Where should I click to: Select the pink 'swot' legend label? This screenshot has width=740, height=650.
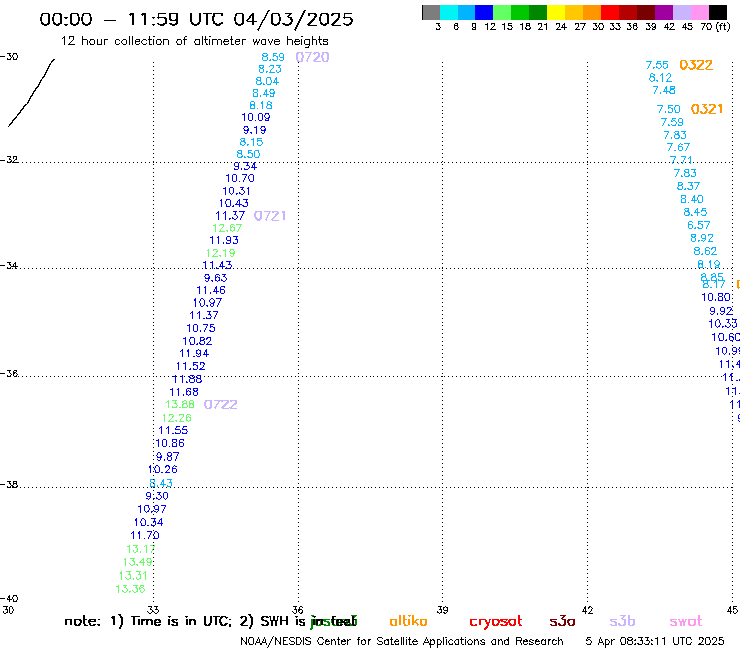[x=686, y=622]
